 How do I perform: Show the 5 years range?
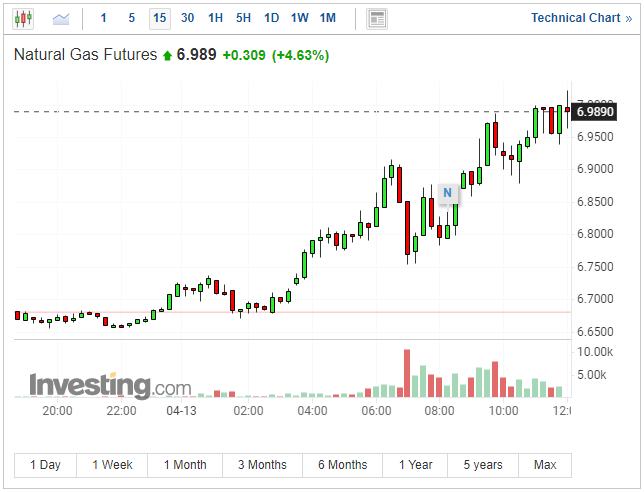(x=483, y=465)
